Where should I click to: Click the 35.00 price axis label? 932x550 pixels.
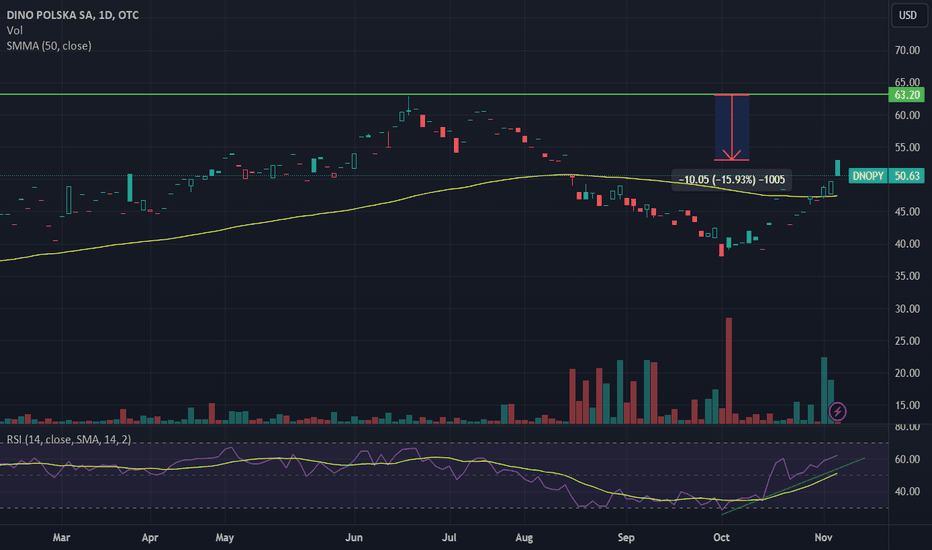pyautogui.click(x=907, y=276)
